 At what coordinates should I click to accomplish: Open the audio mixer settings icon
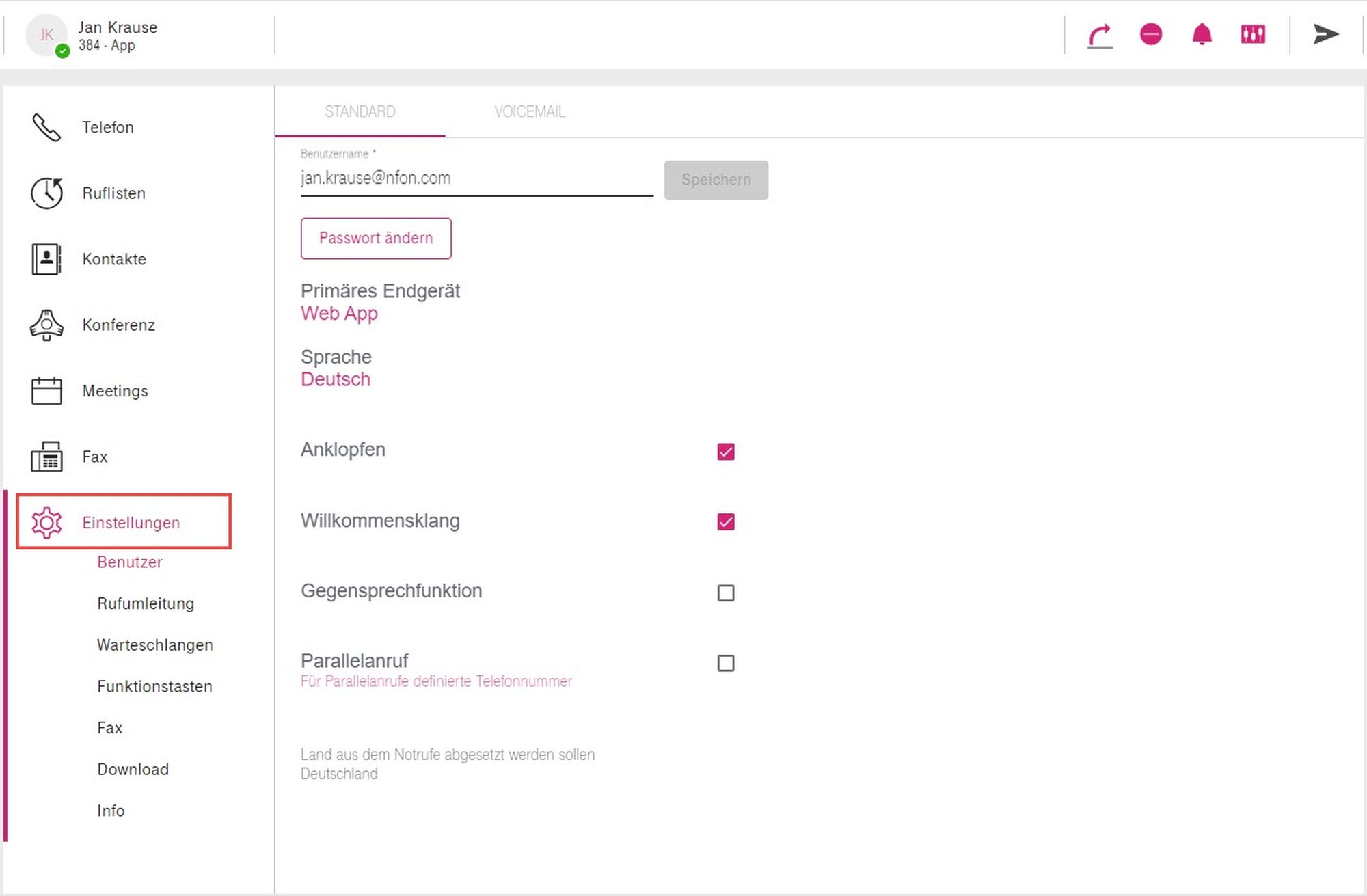pyautogui.click(x=1253, y=34)
